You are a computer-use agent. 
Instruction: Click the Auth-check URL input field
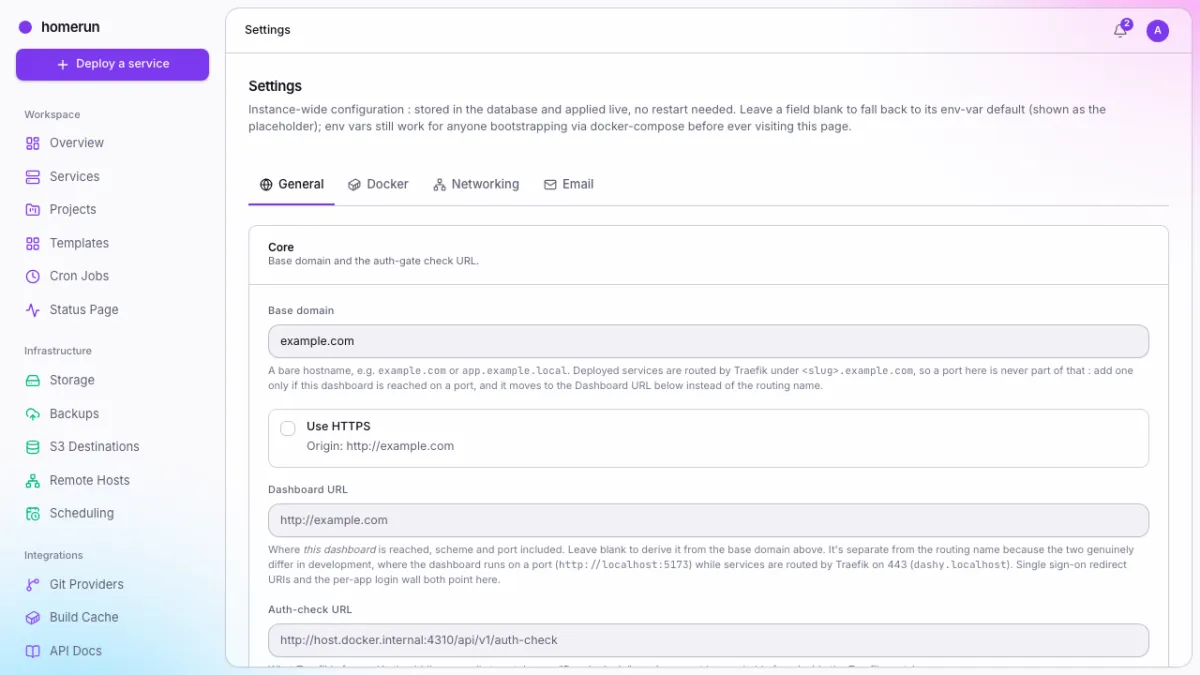pyautogui.click(x=708, y=640)
